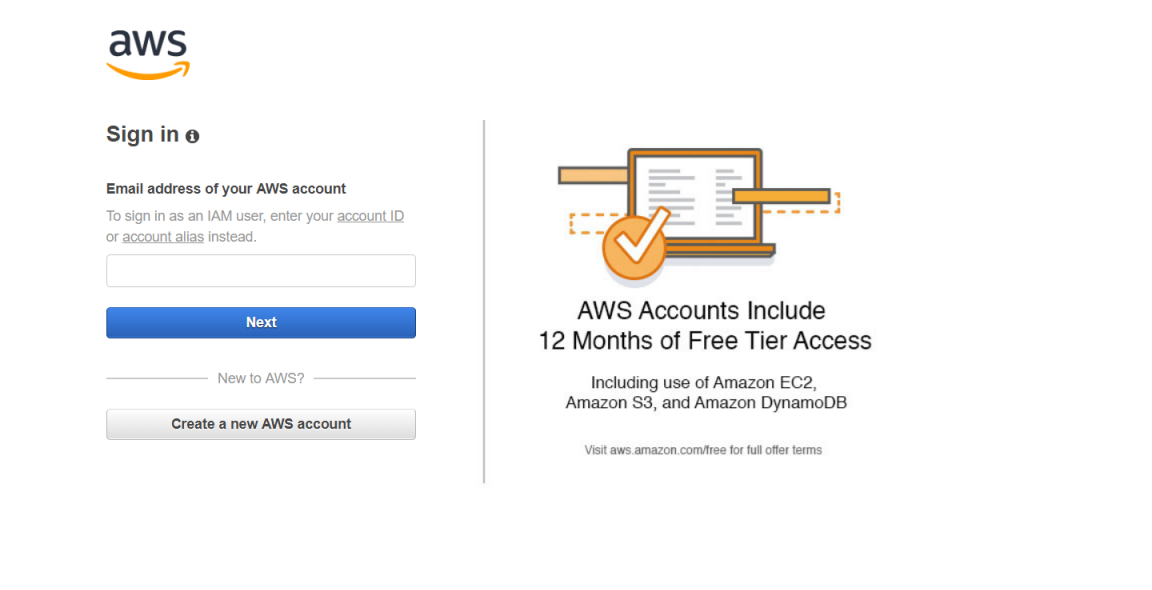Click the light-orange bar left of laptop
Image resolution: width=1152 pixels, height=590 pixels.
(593, 175)
